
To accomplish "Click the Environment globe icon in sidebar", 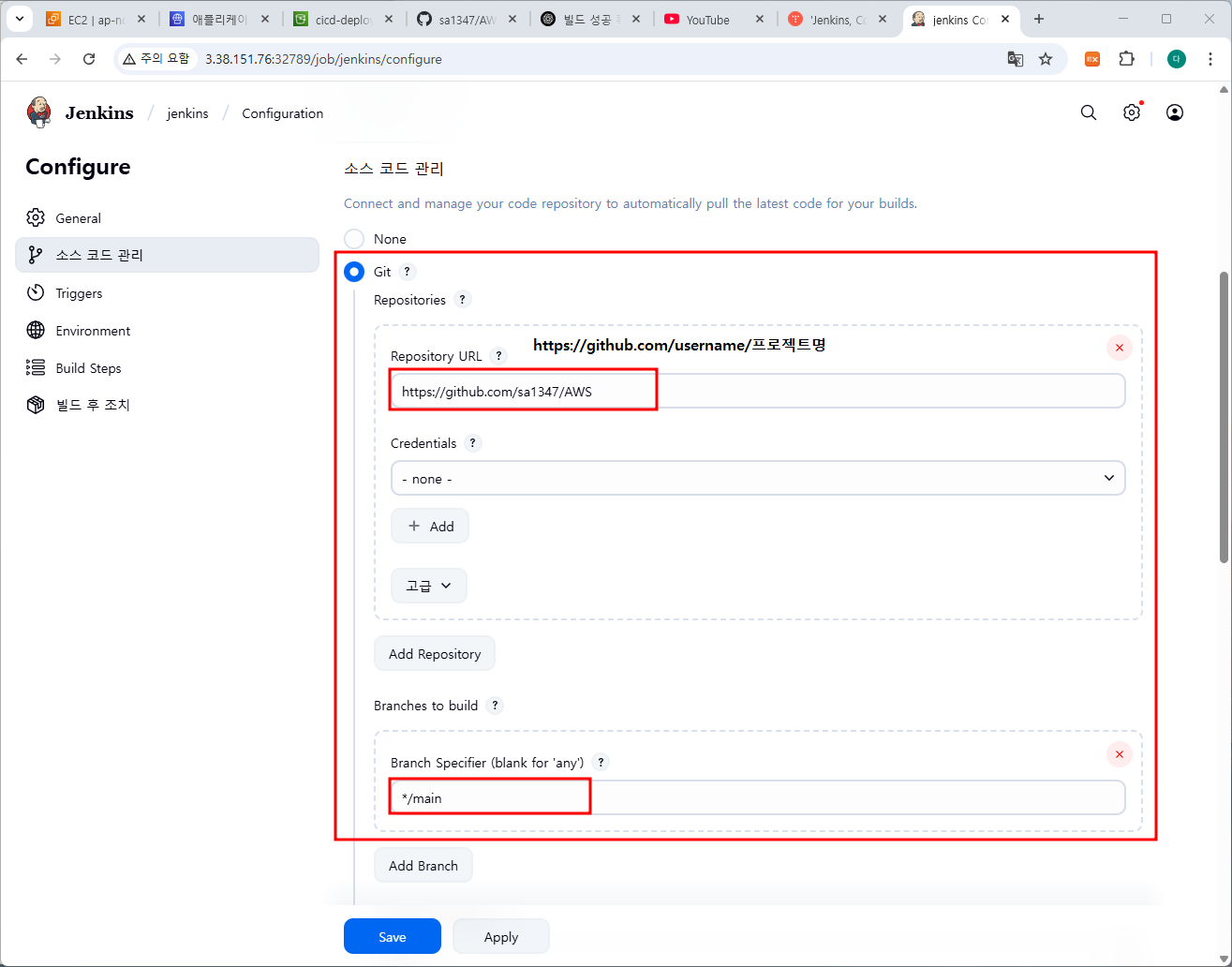I will click(36, 330).
